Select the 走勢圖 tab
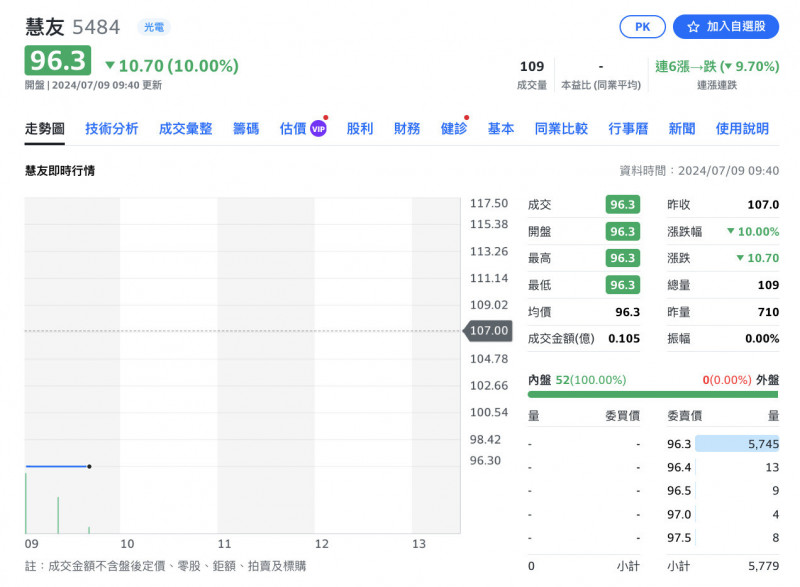Image resolution: width=800 pixels, height=587 pixels. tap(45, 129)
